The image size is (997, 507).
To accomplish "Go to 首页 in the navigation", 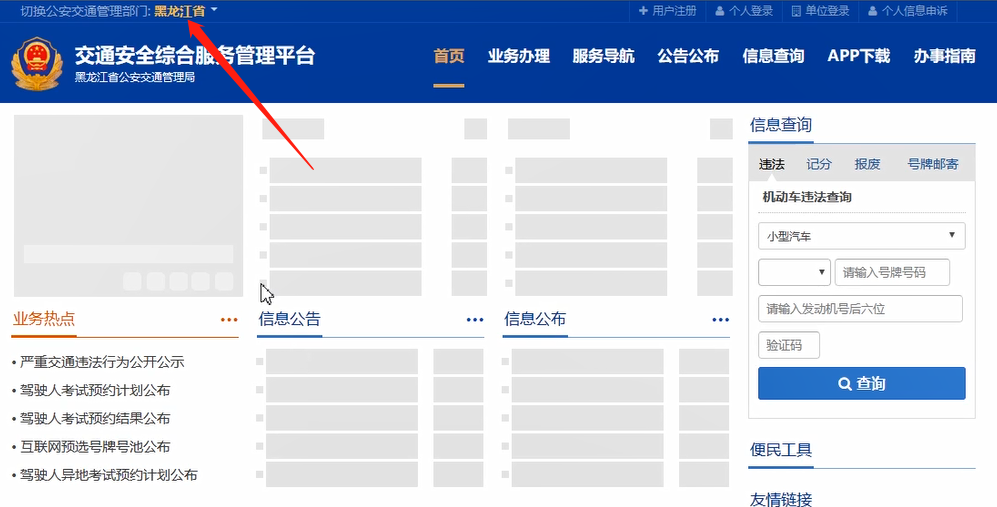I will (449, 56).
